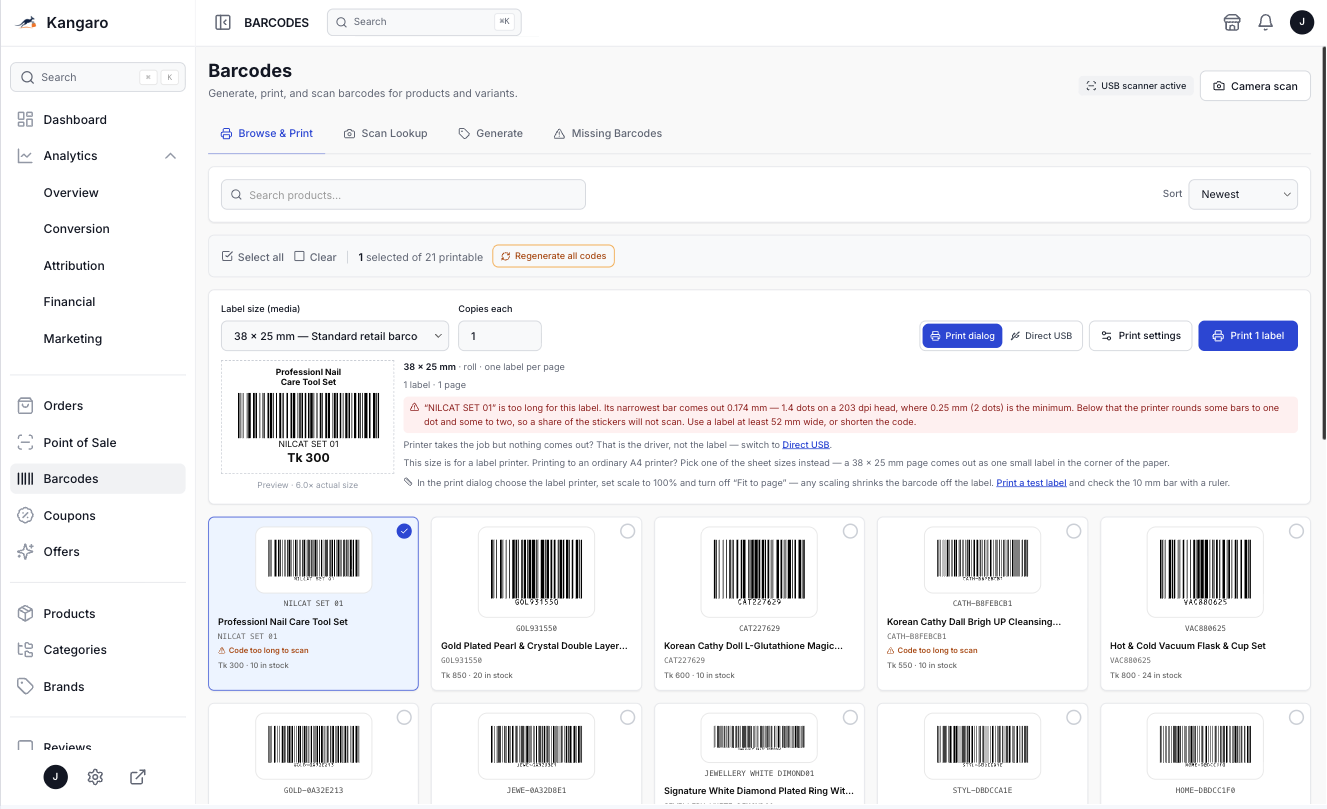The image size is (1327, 809).
Task: Click the Search products field
Action: [403, 195]
